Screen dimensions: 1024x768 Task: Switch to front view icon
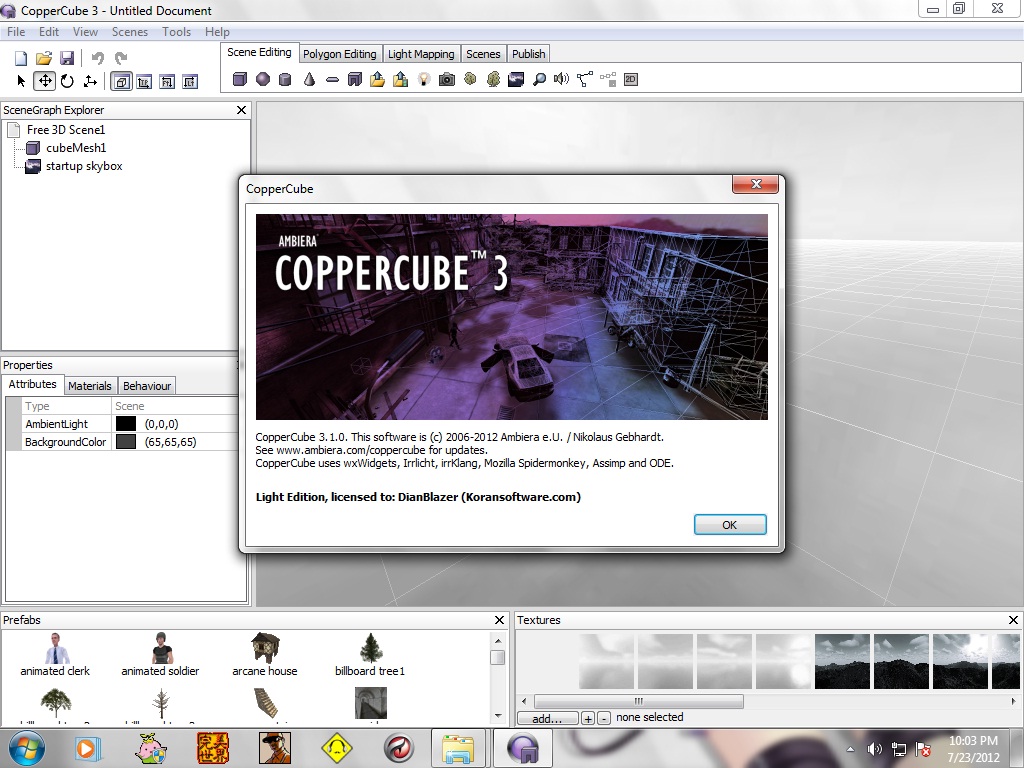(167, 82)
